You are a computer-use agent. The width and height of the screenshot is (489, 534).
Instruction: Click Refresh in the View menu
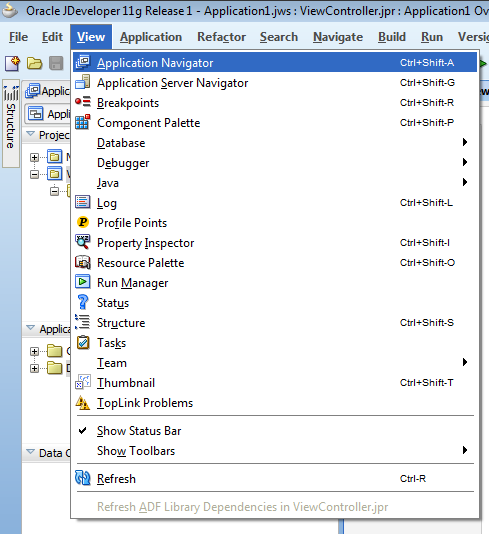coord(275,478)
